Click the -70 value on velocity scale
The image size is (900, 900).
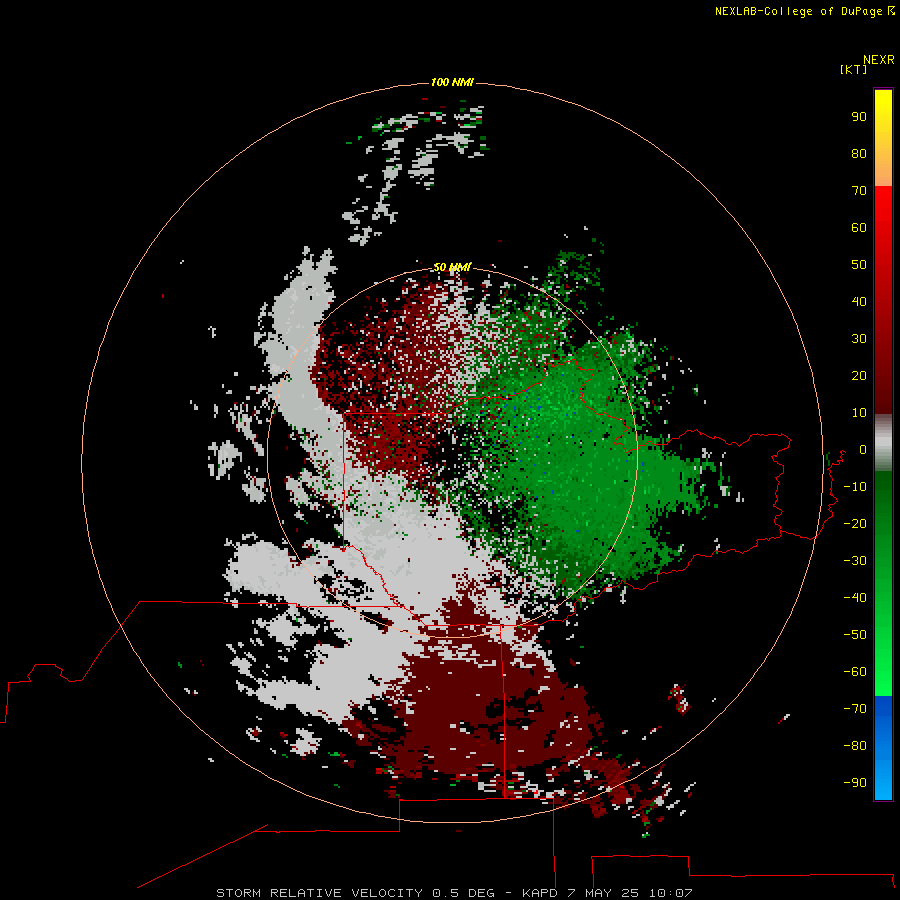pos(855,708)
